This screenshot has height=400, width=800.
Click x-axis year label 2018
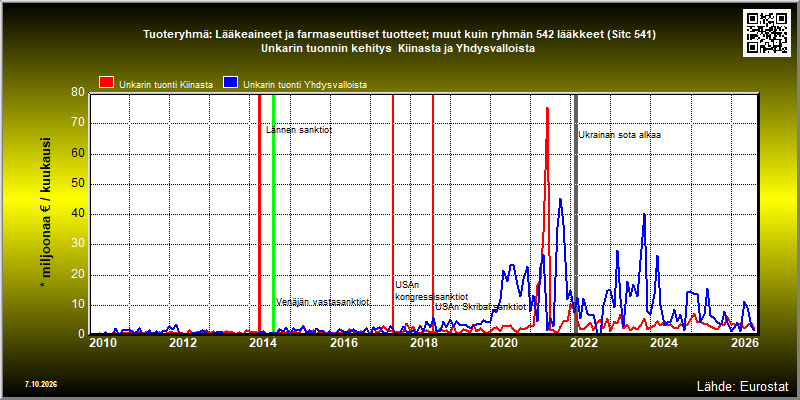[423, 342]
